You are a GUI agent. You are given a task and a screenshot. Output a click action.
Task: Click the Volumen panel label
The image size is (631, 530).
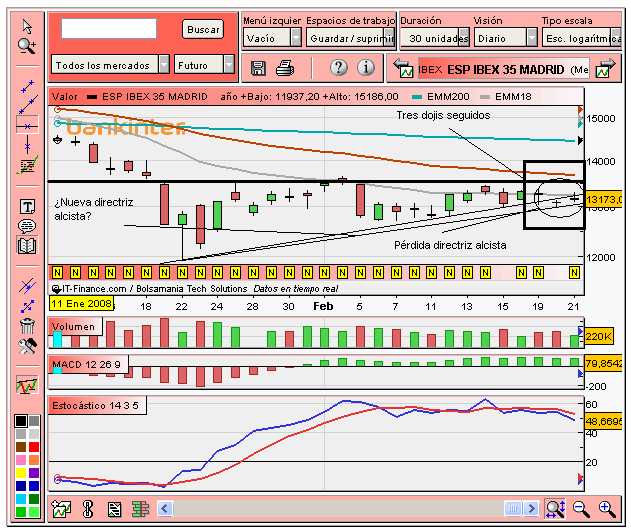[x=75, y=326]
